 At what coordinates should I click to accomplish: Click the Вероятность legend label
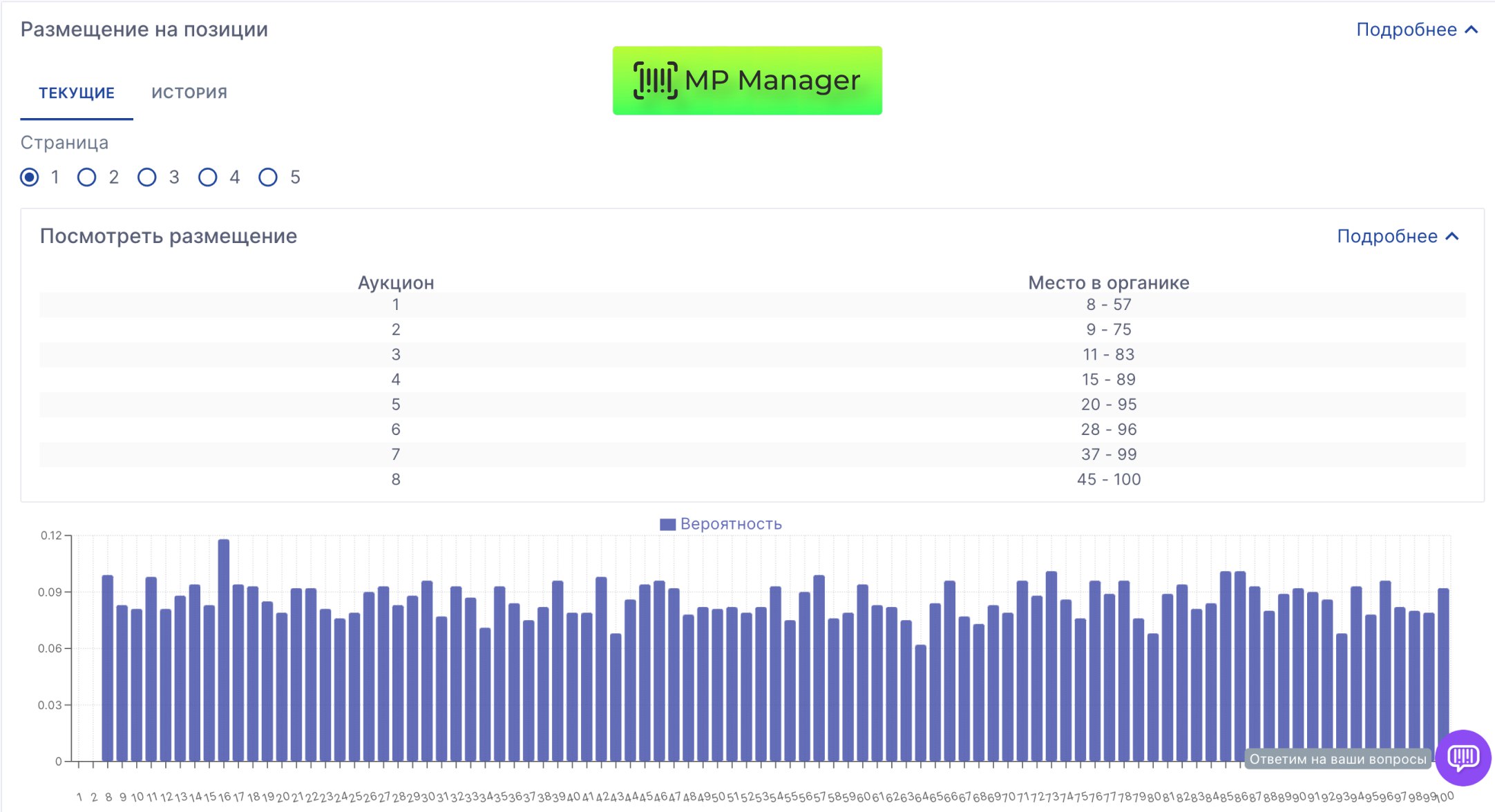click(x=731, y=524)
